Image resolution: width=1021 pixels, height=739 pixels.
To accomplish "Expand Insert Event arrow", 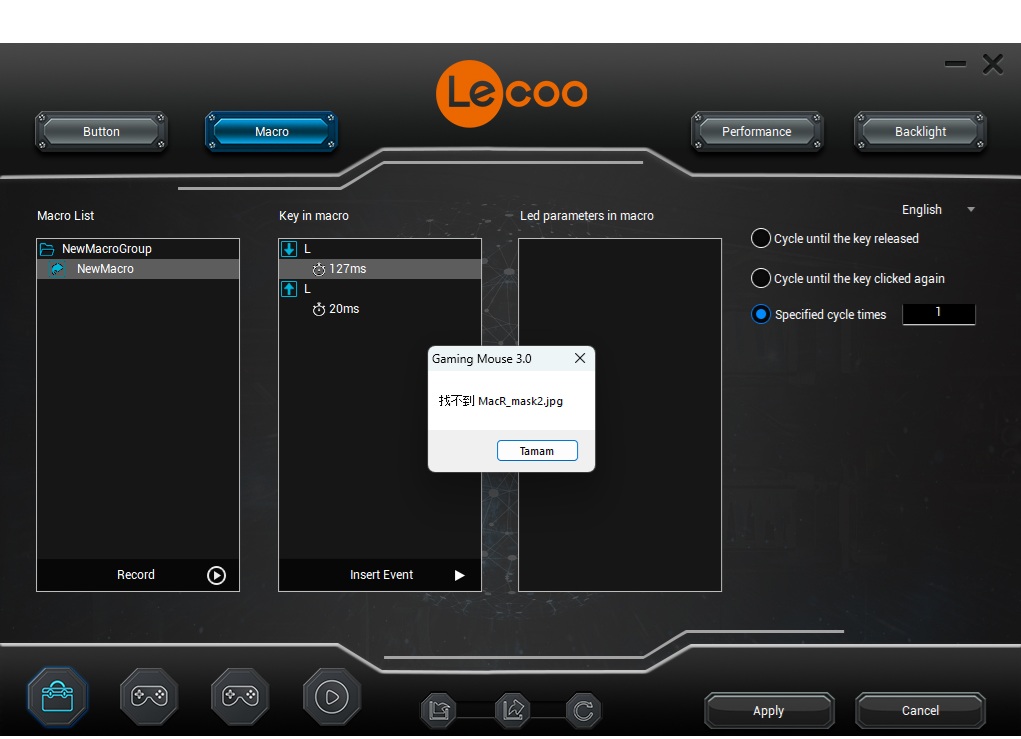I will point(459,575).
